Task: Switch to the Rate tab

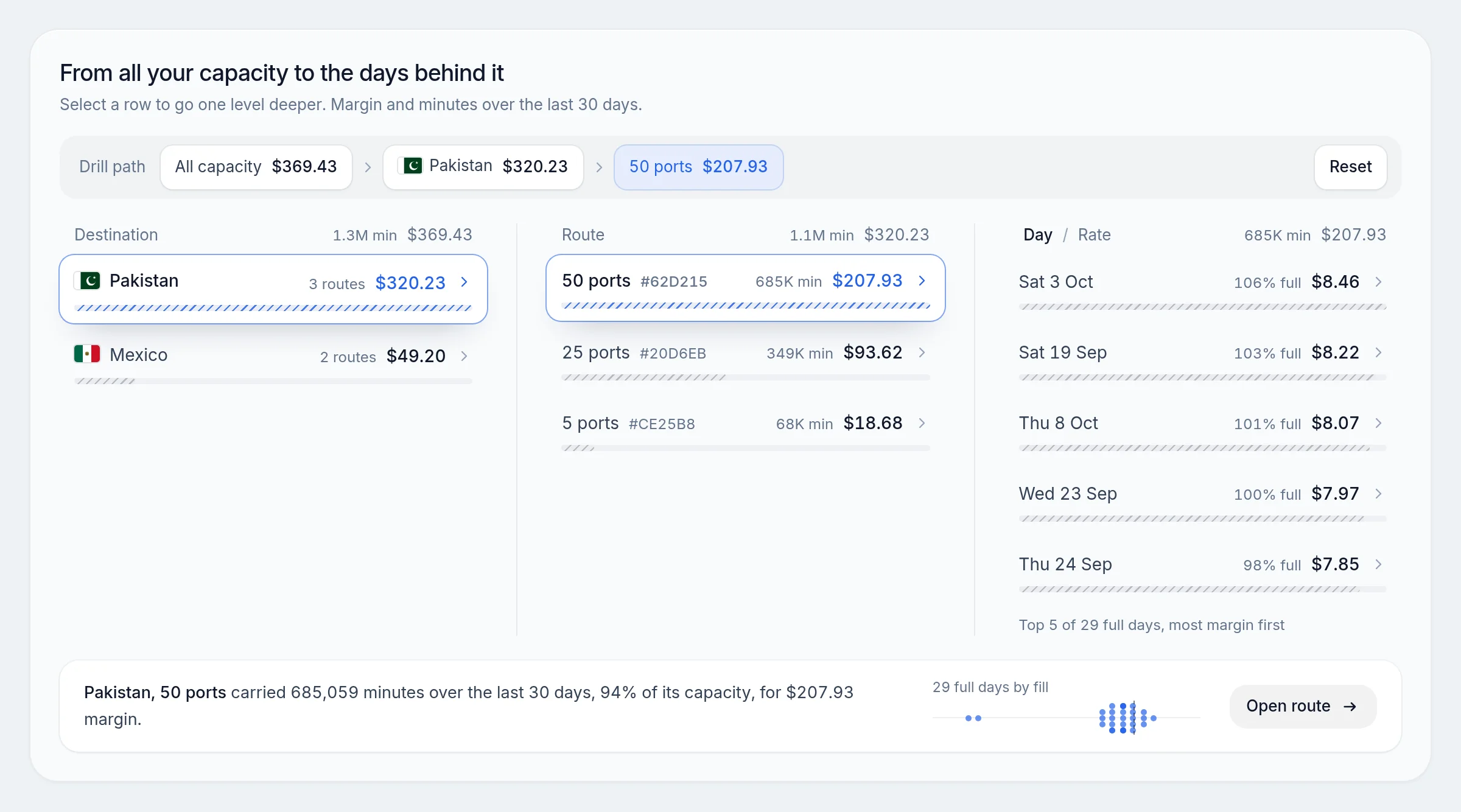Action: (1094, 235)
